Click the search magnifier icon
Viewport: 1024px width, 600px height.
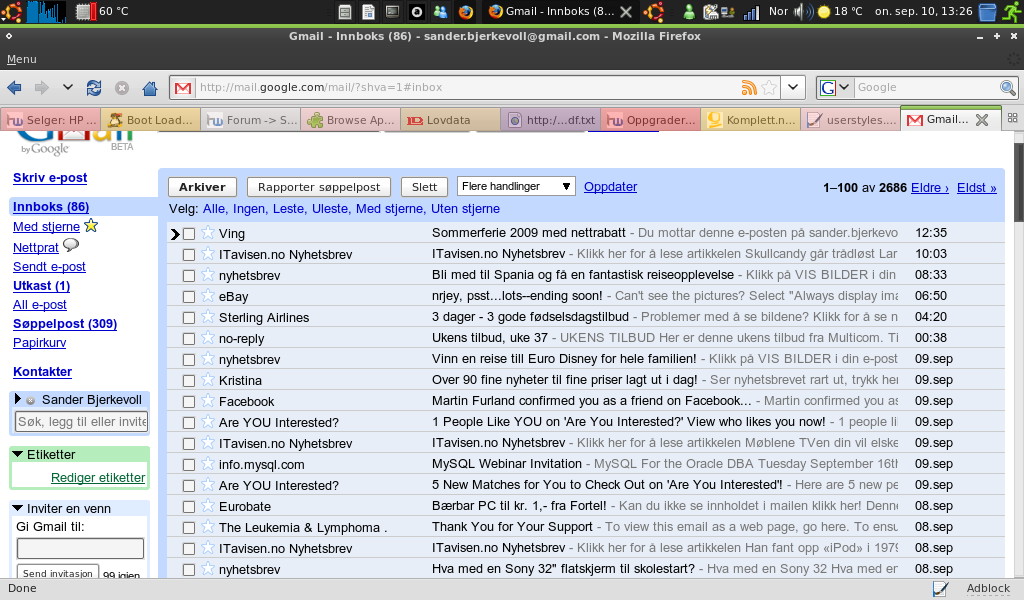[x=1008, y=87]
